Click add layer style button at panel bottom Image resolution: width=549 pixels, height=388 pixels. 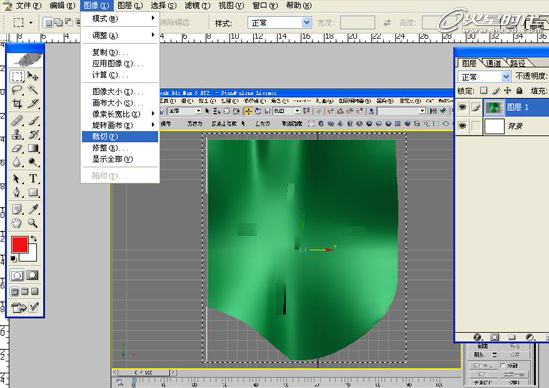point(477,337)
